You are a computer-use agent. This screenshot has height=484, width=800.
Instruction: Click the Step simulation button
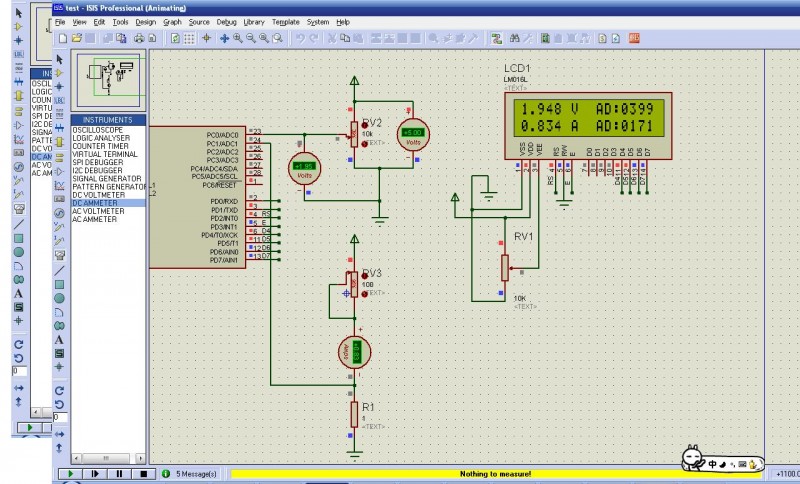[x=94, y=474]
